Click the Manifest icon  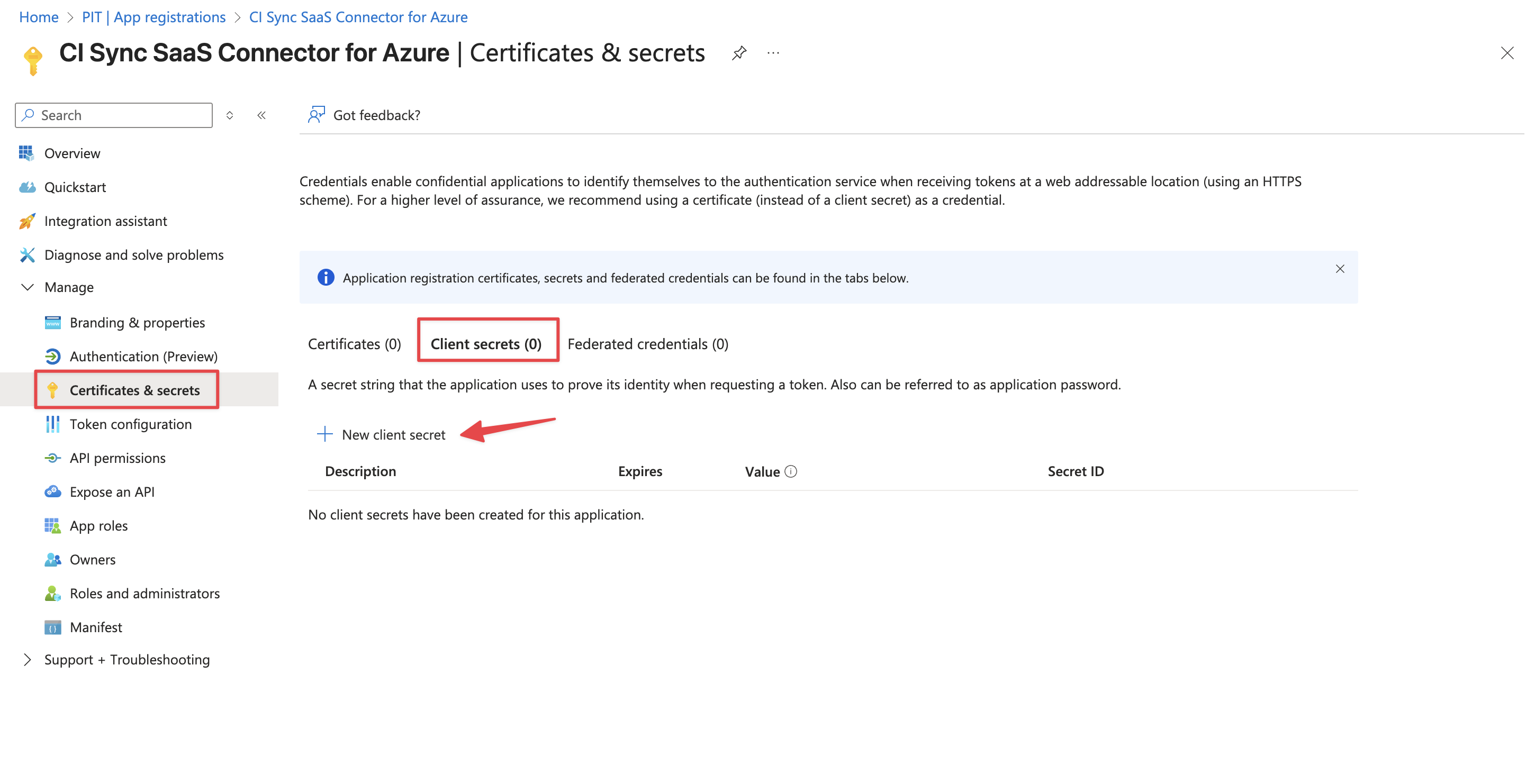pos(52,627)
